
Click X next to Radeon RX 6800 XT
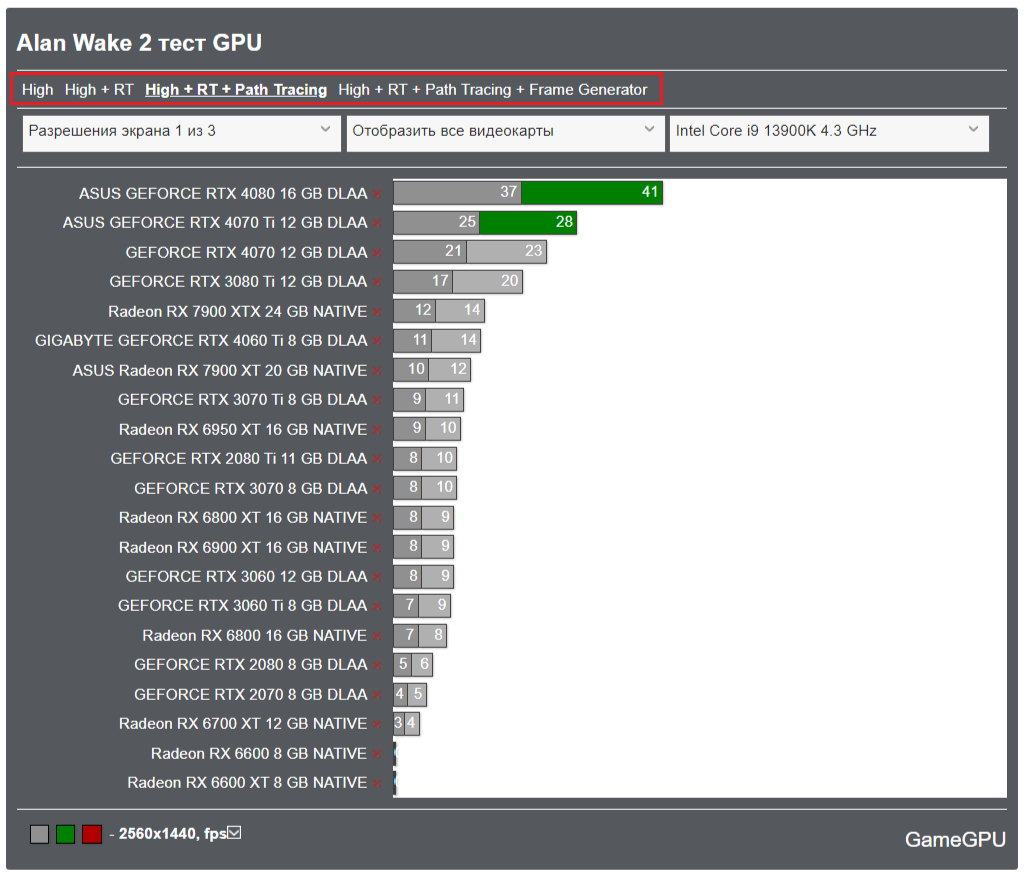point(377,518)
